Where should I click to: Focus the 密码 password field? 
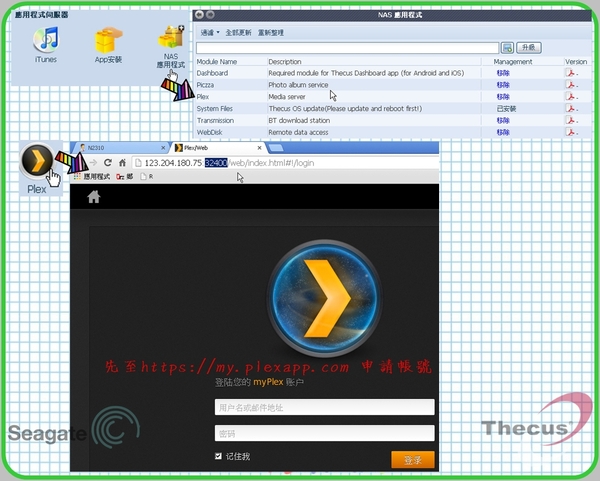coord(324,433)
